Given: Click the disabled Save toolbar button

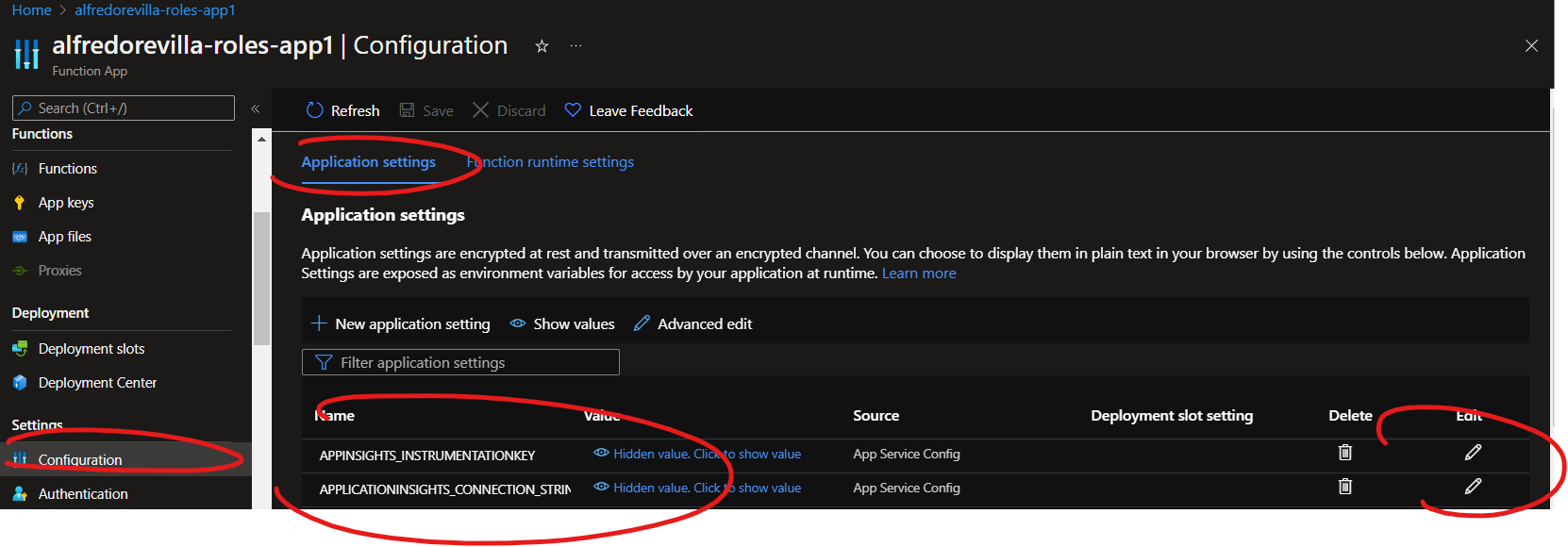Looking at the screenshot, I should [426, 110].
